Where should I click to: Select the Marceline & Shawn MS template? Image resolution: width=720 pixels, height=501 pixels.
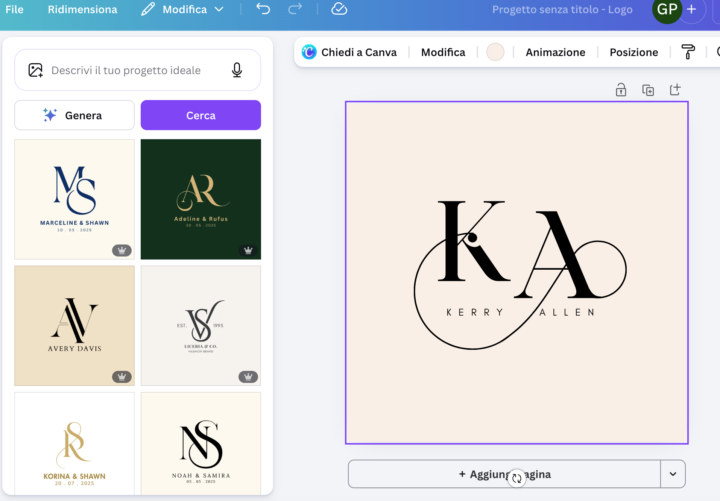pyautogui.click(x=74, y=199)
